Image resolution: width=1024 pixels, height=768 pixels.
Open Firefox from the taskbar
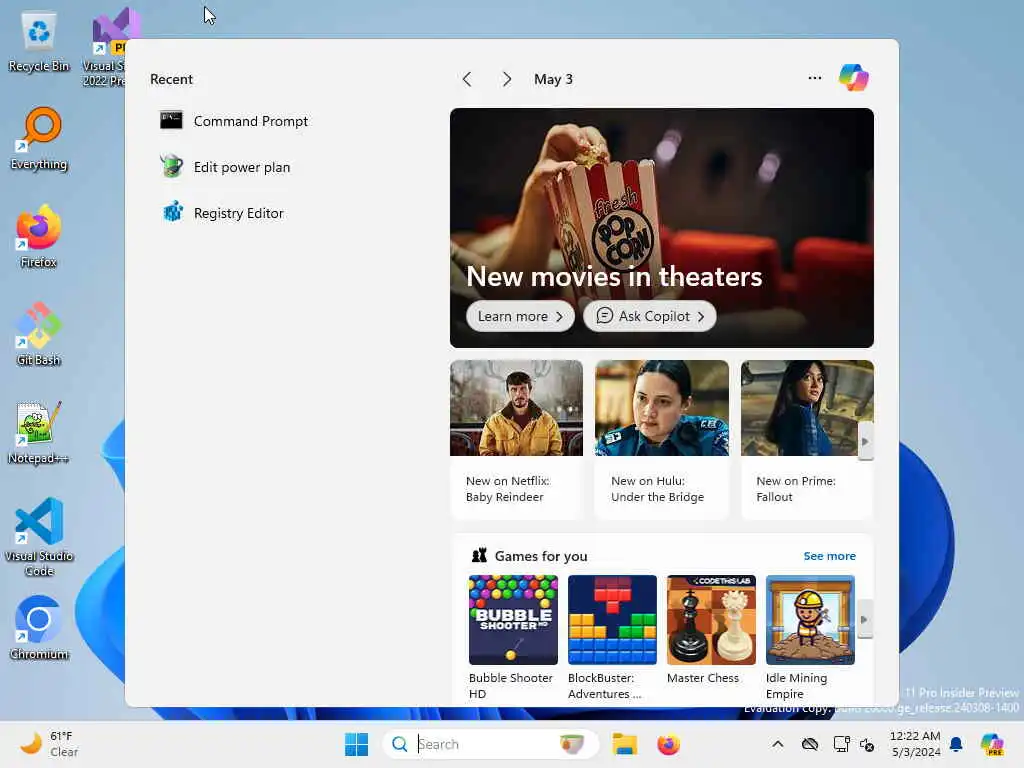[x=668, y=744]
